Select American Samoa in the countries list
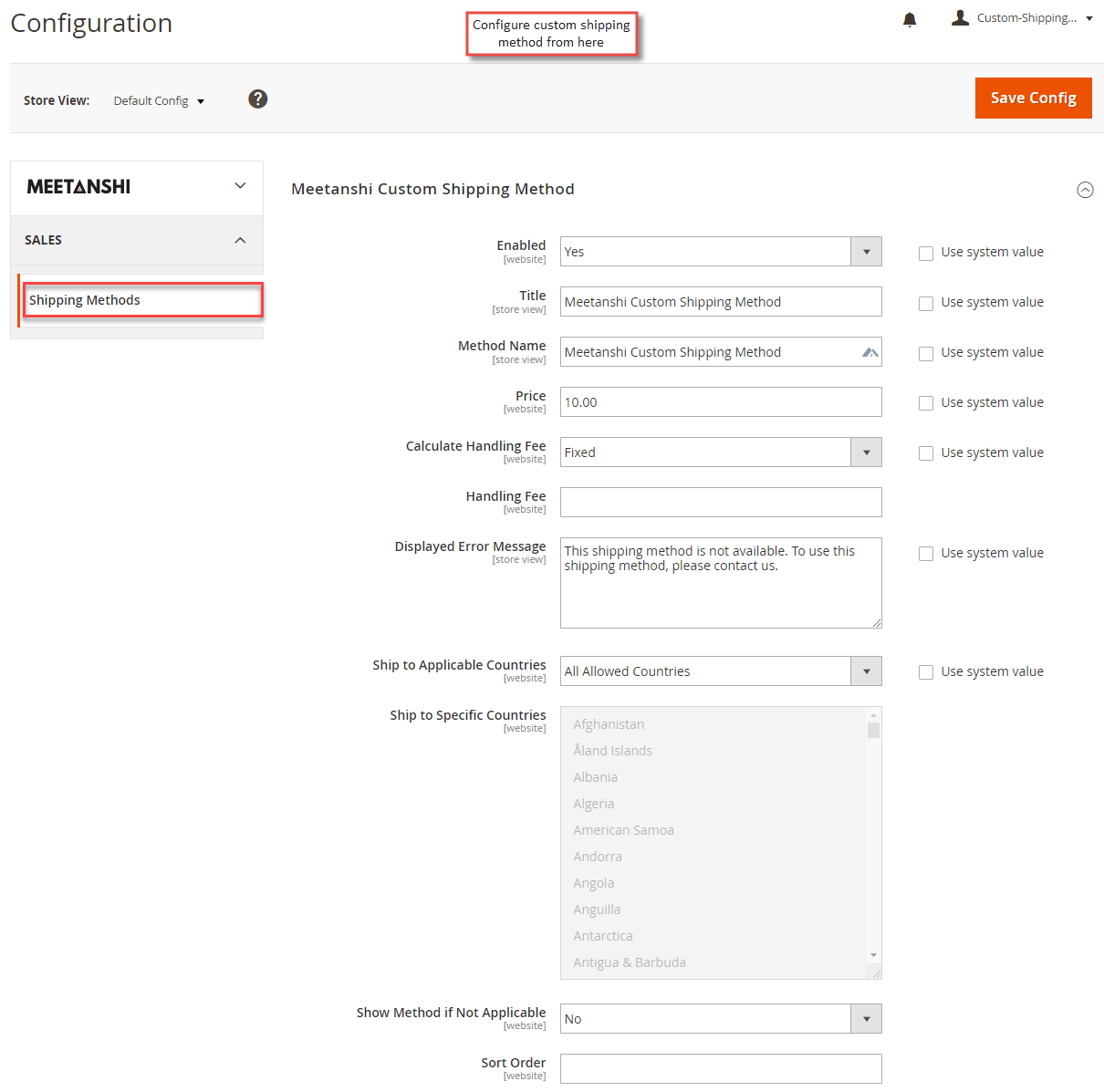 624,830
